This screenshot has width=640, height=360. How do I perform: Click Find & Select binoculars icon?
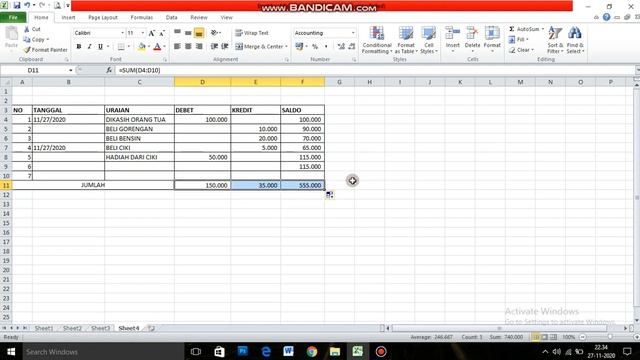coord(575,33)
